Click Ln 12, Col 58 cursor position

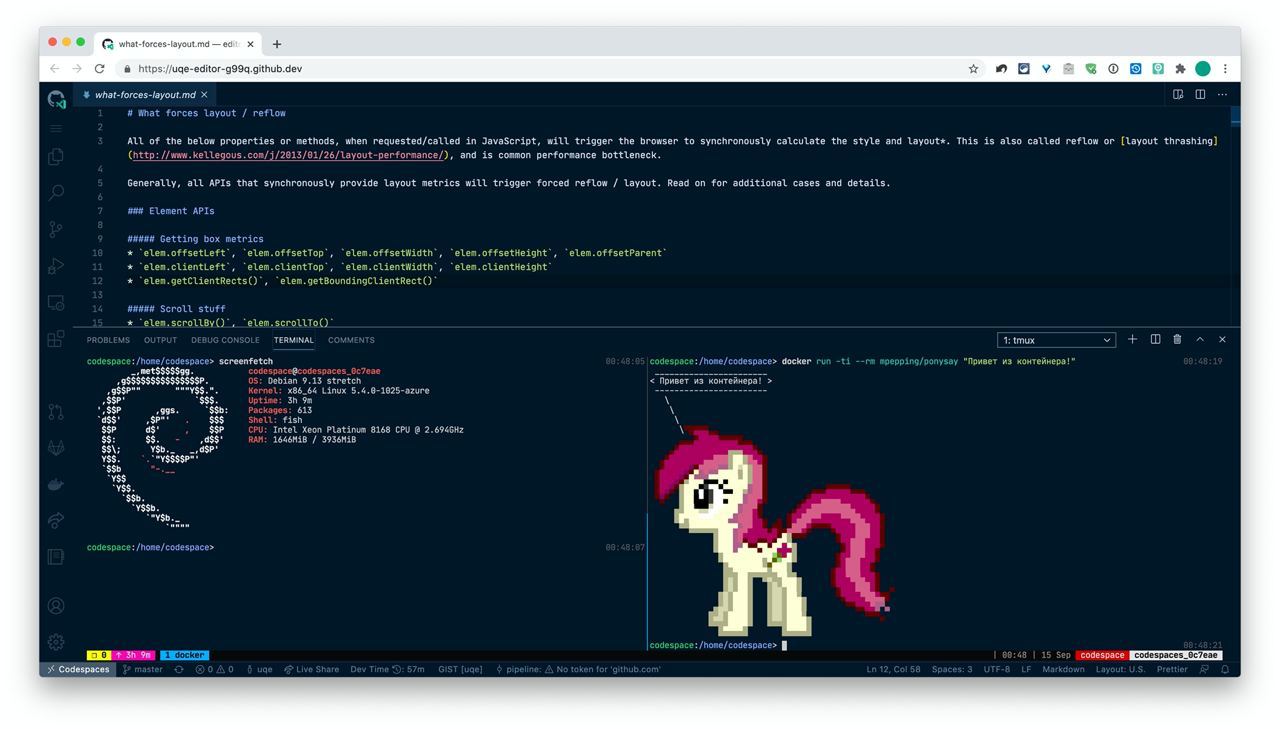(893, 669)
